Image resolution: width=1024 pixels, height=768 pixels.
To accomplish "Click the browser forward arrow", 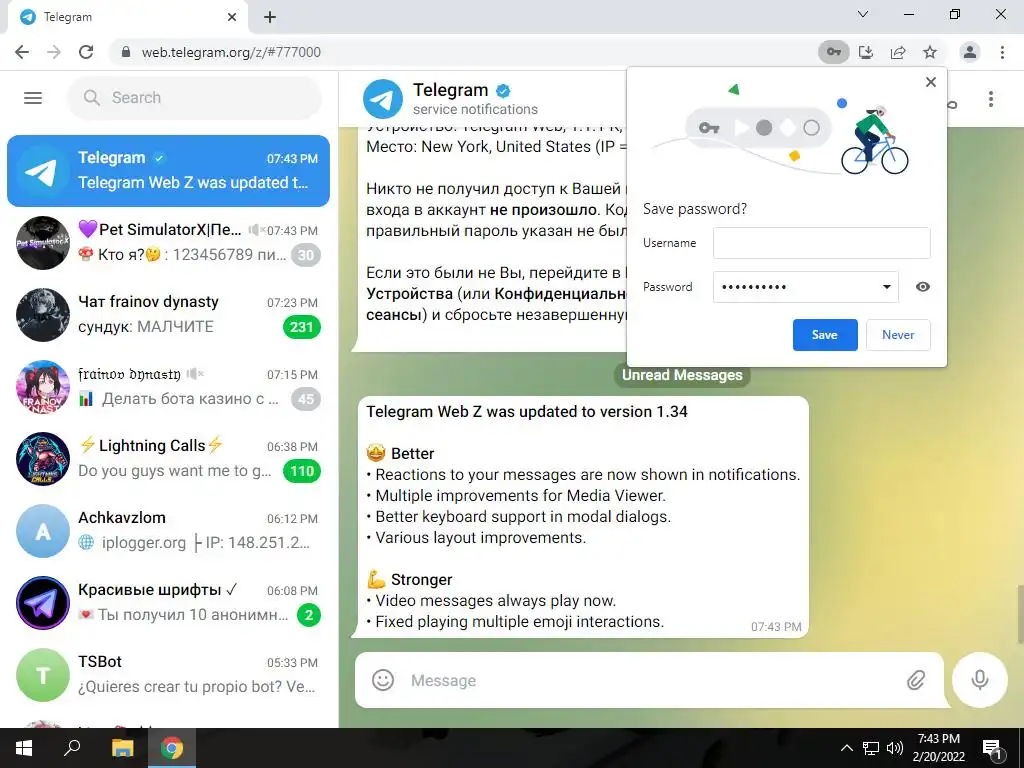I will pyautogui.click(x=54, y=52).
